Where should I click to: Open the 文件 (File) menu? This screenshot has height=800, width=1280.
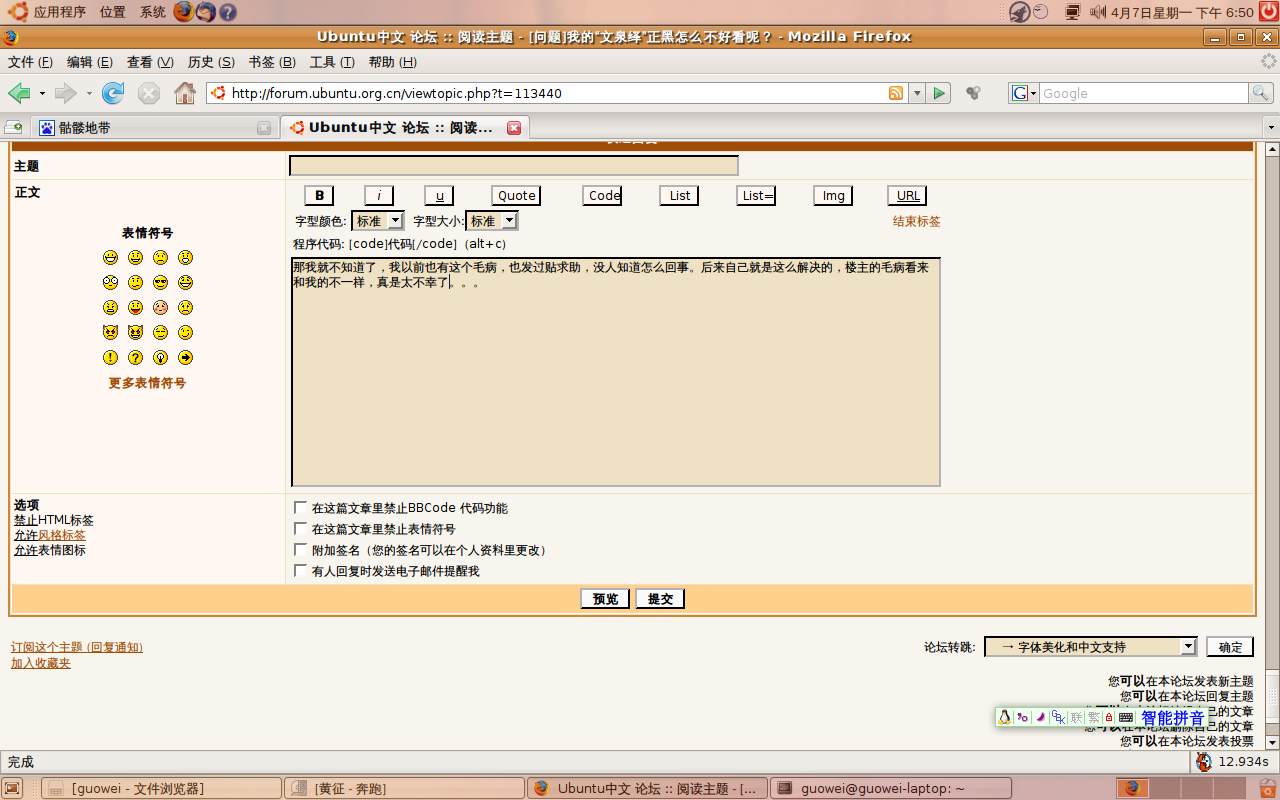[30, 62]
